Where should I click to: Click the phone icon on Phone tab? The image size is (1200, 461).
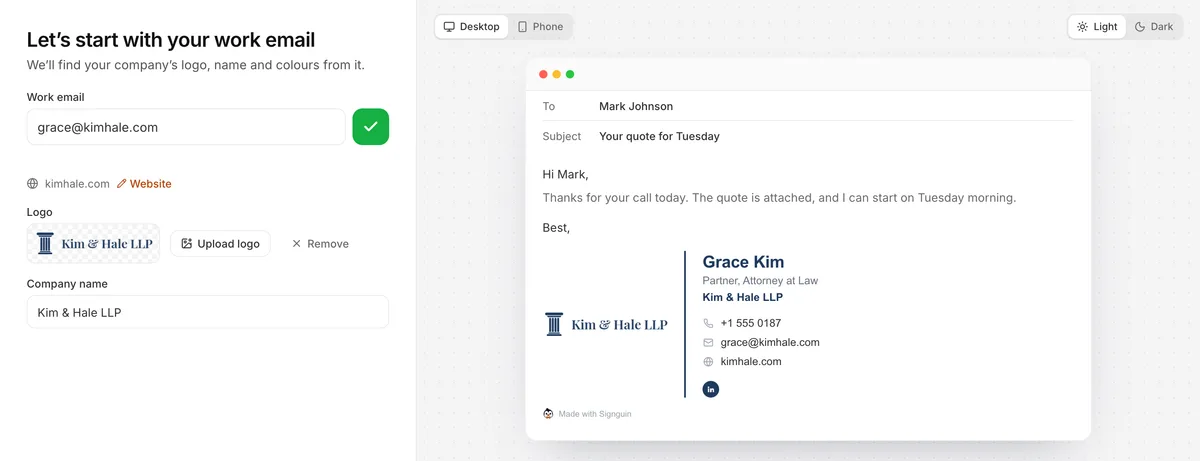522,27
